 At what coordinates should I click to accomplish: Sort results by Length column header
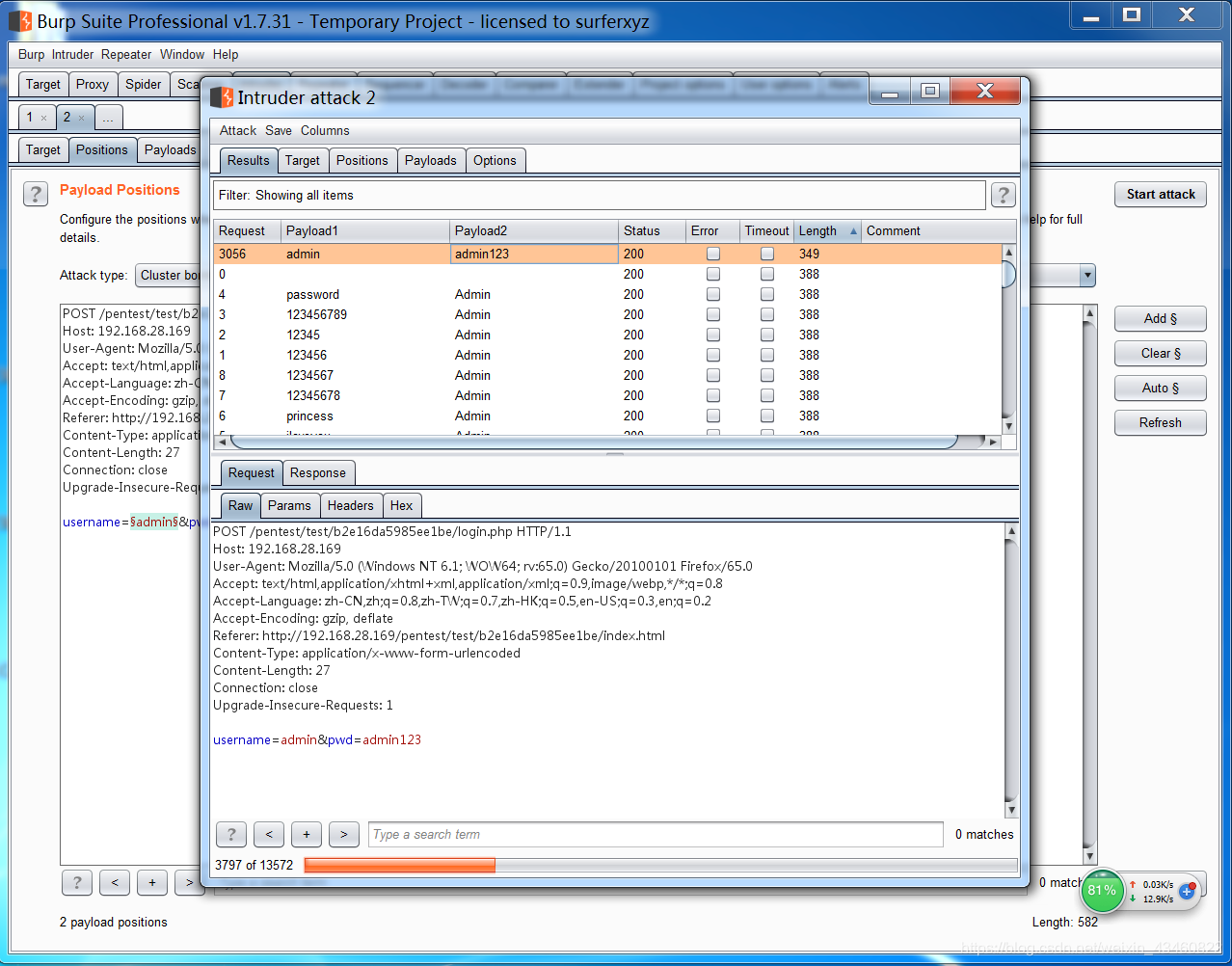[x=827, y=230]
